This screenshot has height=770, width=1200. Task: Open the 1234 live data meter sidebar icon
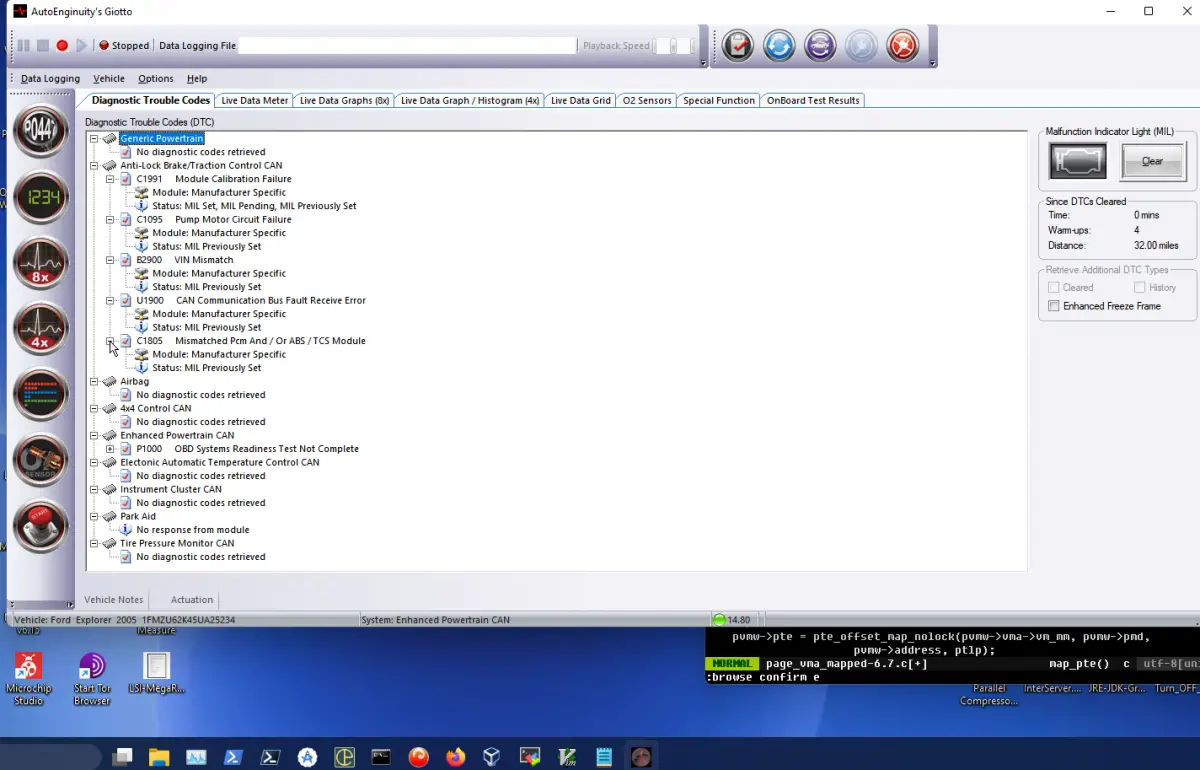(41, 197)
